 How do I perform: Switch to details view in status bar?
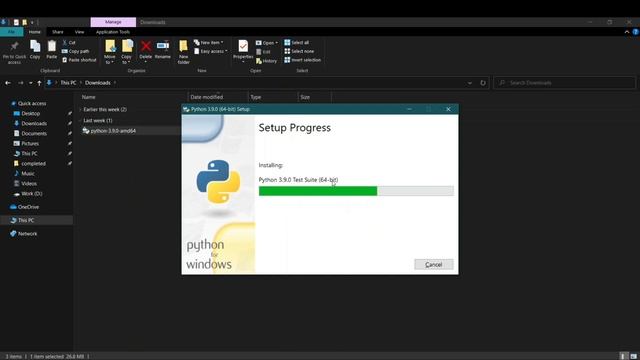(x=623, y=356)
